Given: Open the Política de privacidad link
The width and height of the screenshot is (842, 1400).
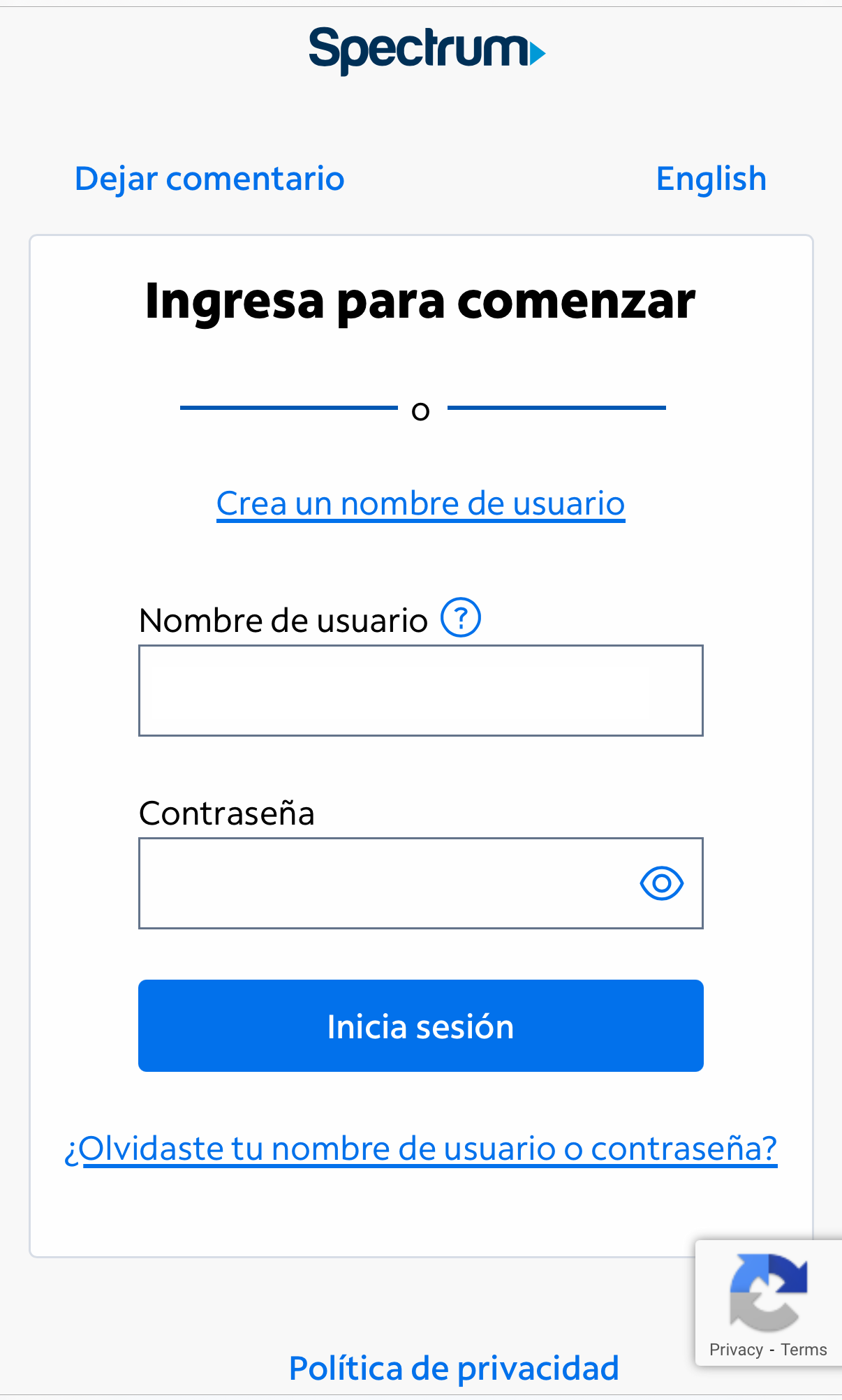Looking at the screenshot, I should click(454, 1368).
